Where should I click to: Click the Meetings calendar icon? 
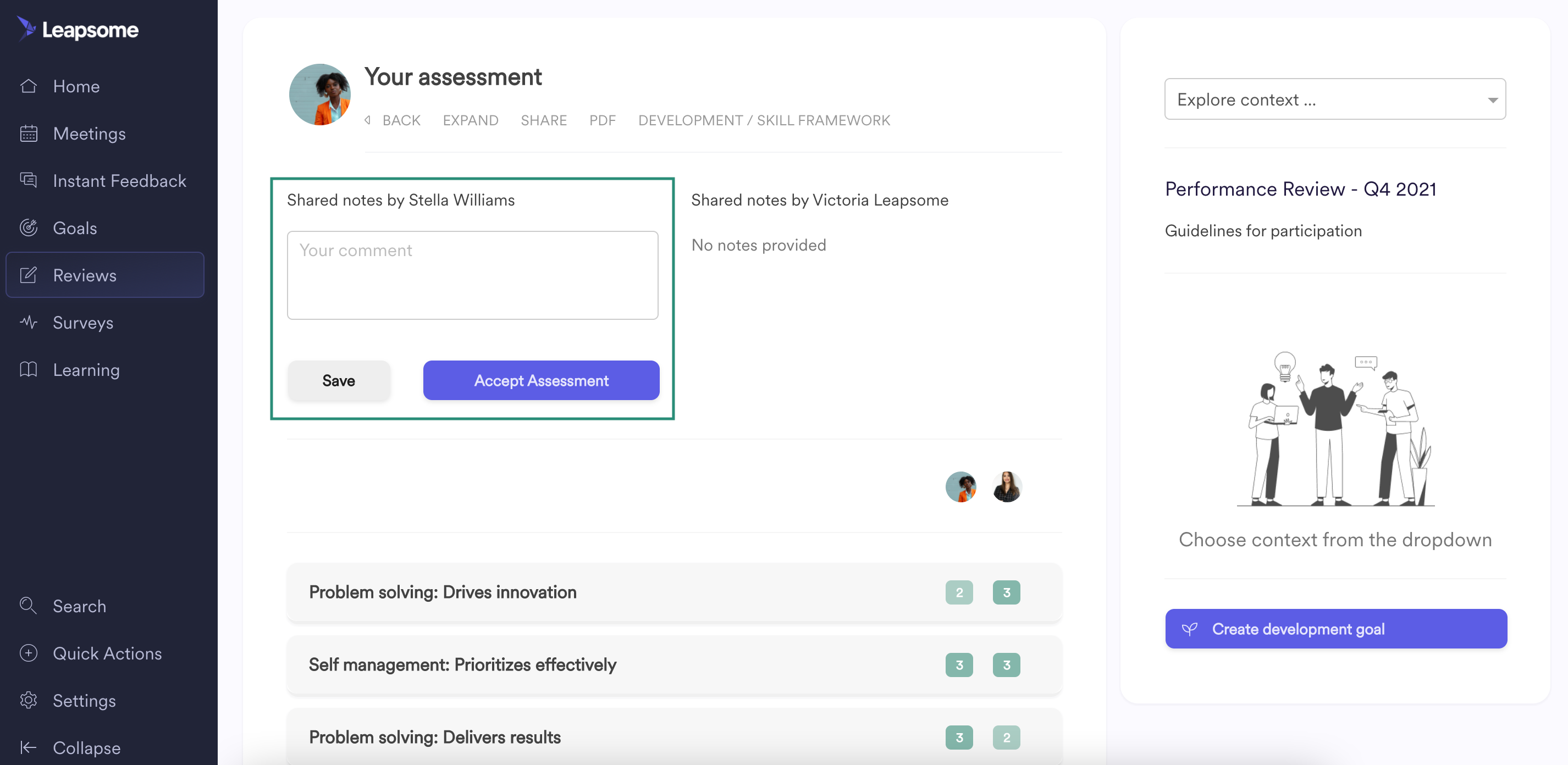29,134
